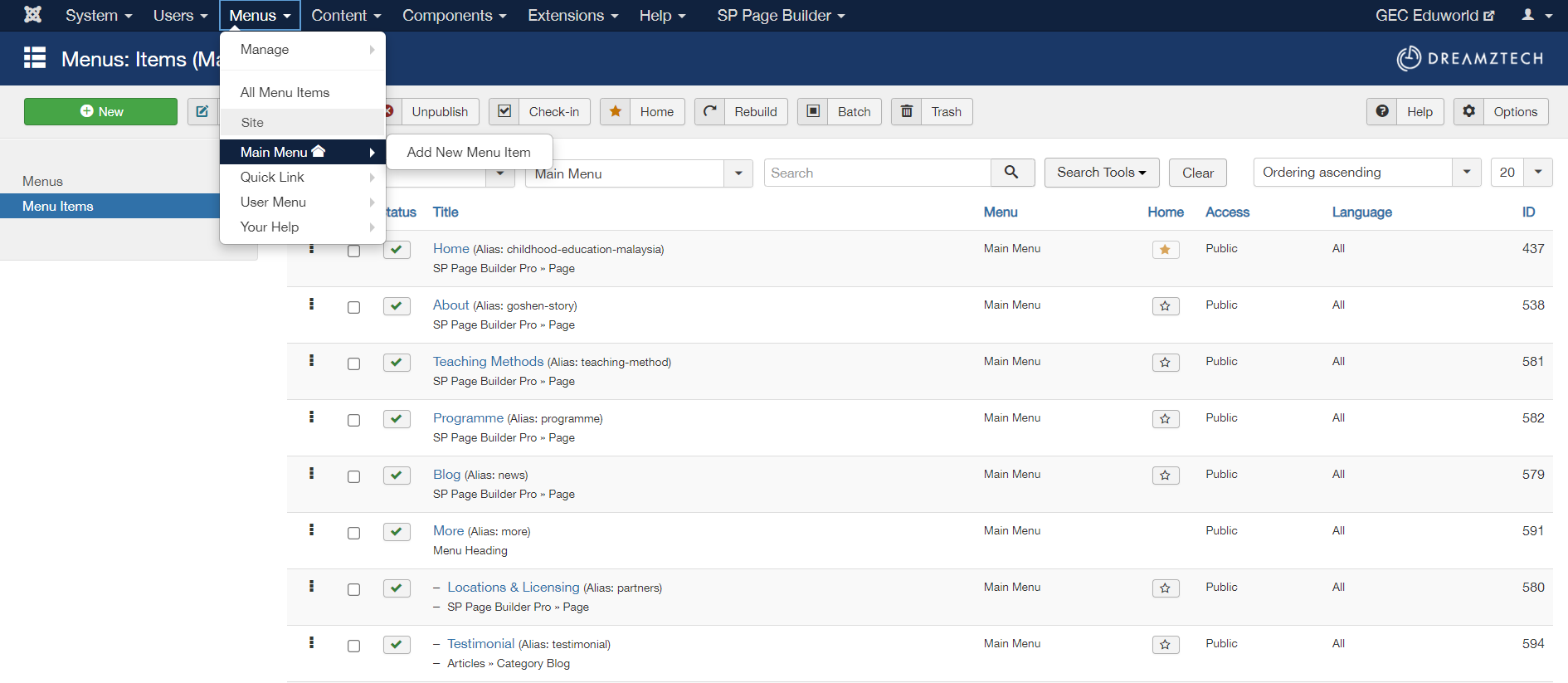1568x683 pixels.
Task: Click the Joomla logo icon
Action: pyautogui.click(x=33, y=15)
